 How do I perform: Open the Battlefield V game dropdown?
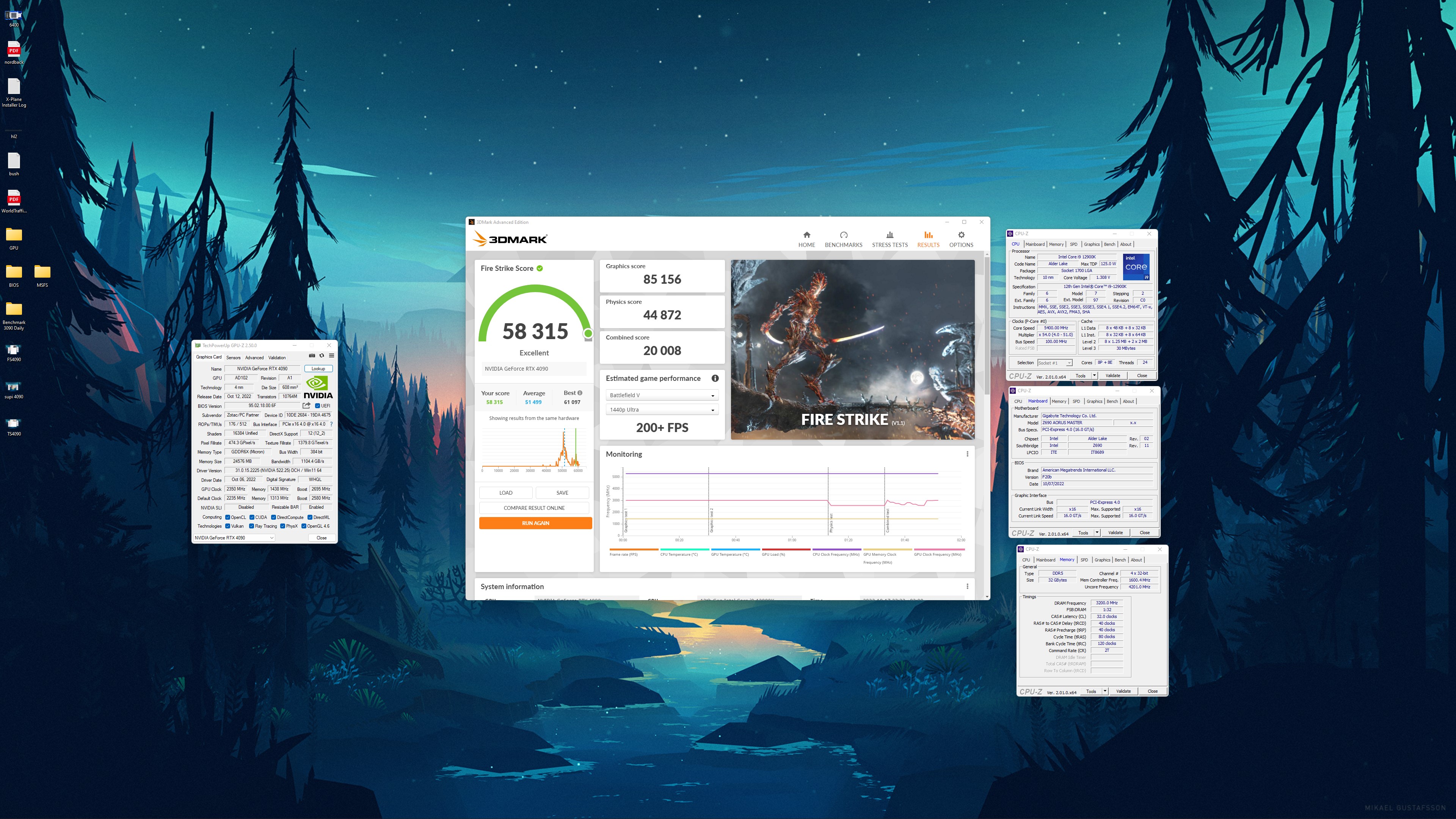pos(662,395)
